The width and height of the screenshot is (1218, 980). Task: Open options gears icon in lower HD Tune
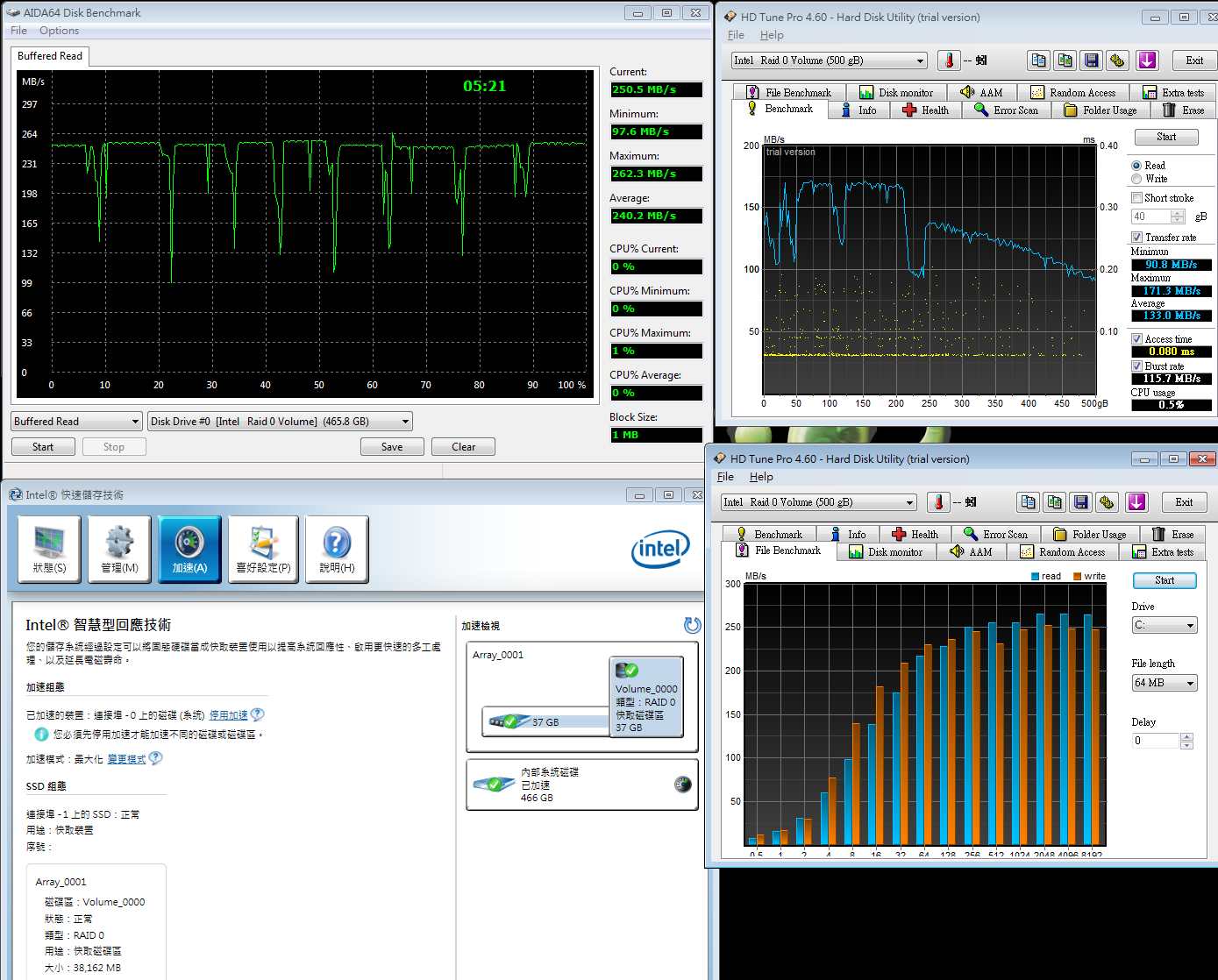coord(1107,502)
